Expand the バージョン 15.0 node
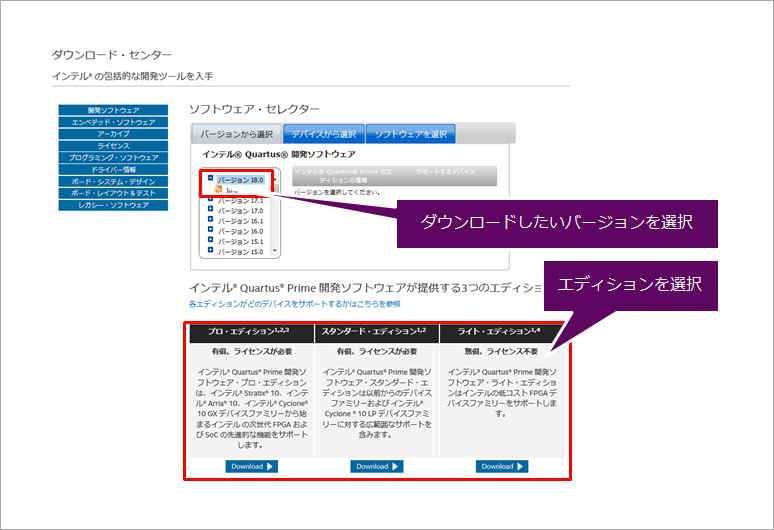The width and height of the screenshot is (774, 530). [210, 250]
